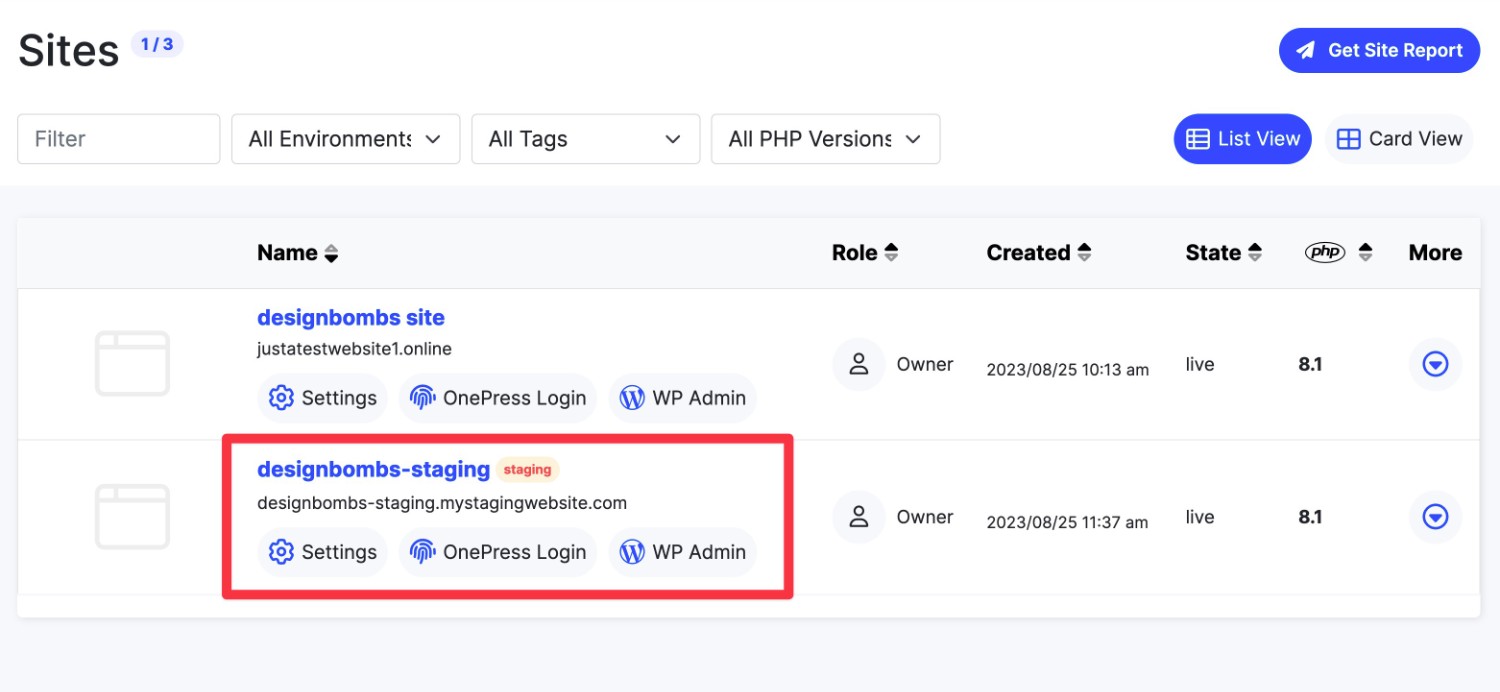1500x692 pixels.
Task: Click the WordPress logo in designbombs site WP Admin
Action: 632,398
